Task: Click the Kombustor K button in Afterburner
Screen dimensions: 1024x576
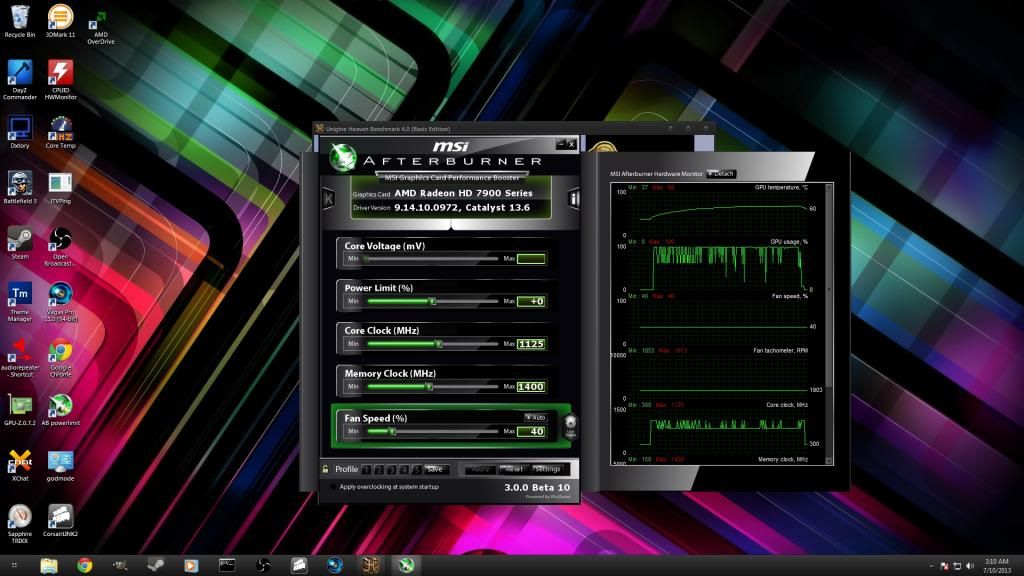Action: coord(328,199)
